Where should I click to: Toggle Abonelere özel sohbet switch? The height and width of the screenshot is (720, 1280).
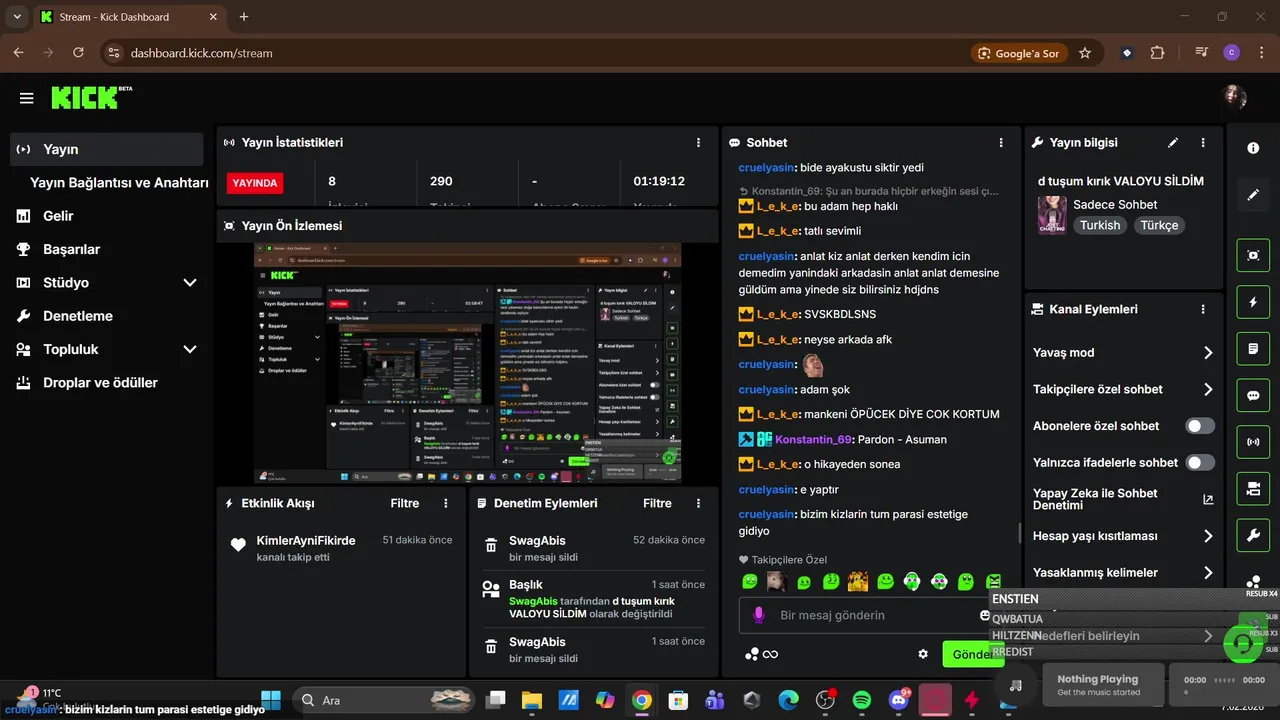point(1200,426)
